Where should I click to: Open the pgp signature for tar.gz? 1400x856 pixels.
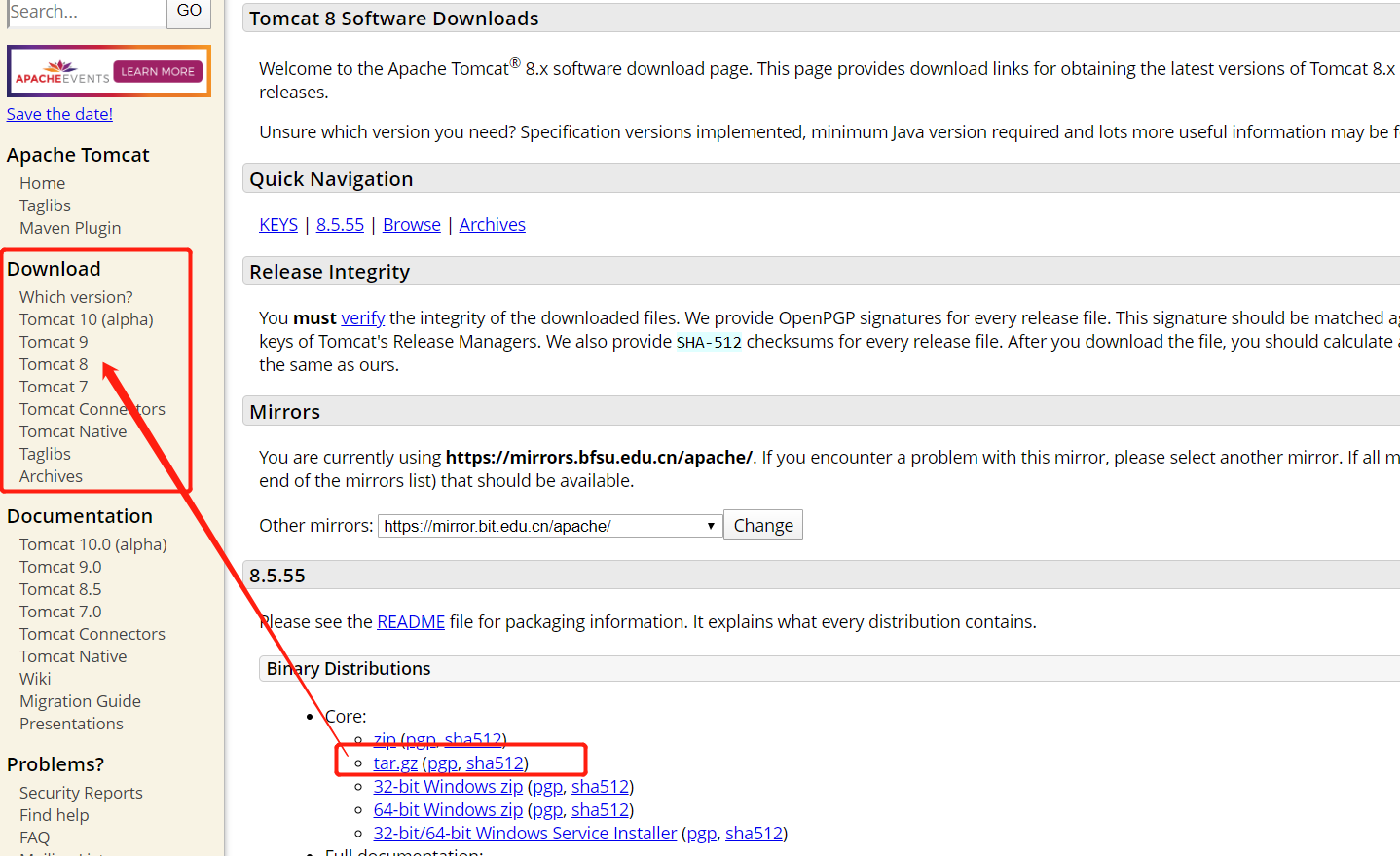click(x=442, y=763)
